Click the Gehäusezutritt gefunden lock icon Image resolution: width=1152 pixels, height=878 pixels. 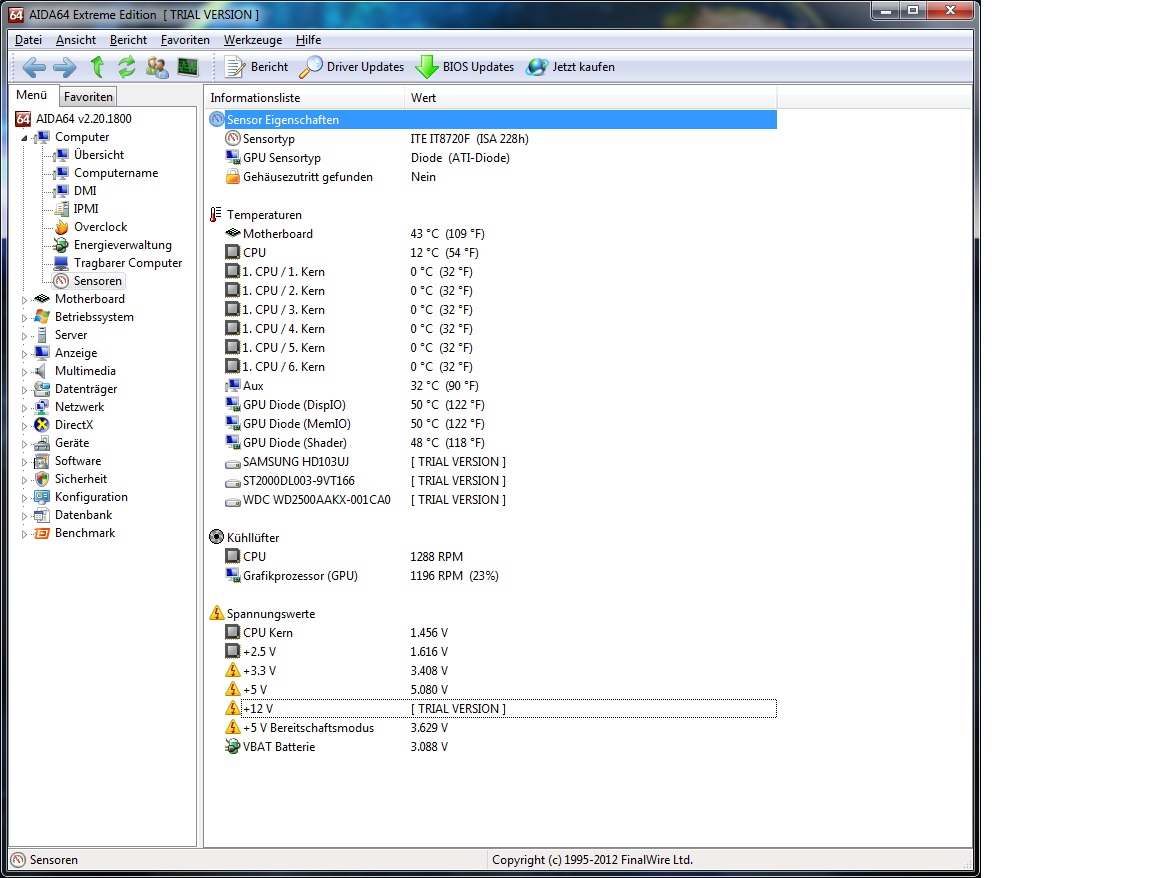[232, 176]
